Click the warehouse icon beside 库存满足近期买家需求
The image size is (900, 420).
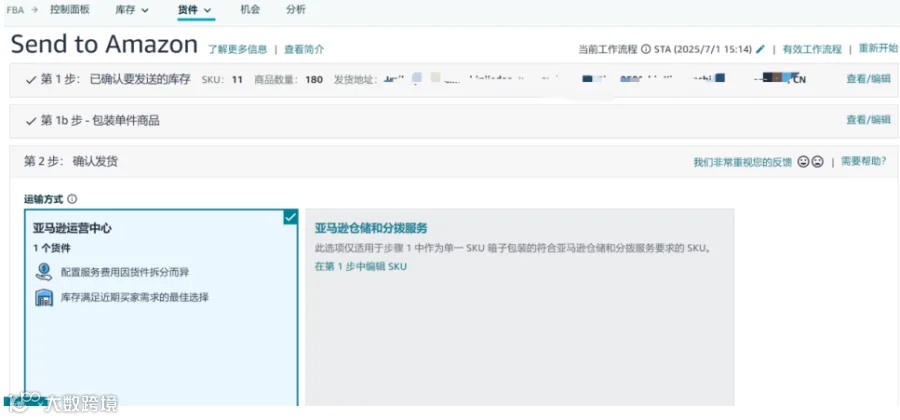[44, 298]
